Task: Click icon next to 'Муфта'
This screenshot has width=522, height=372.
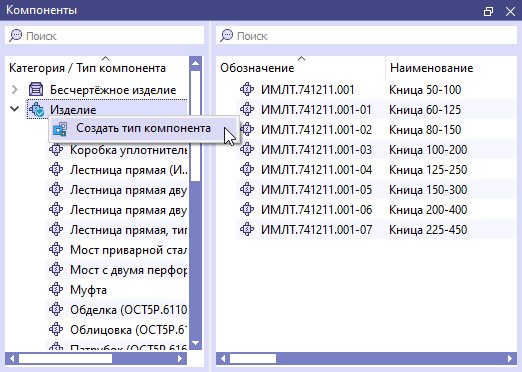Action: tap(56, 290)
